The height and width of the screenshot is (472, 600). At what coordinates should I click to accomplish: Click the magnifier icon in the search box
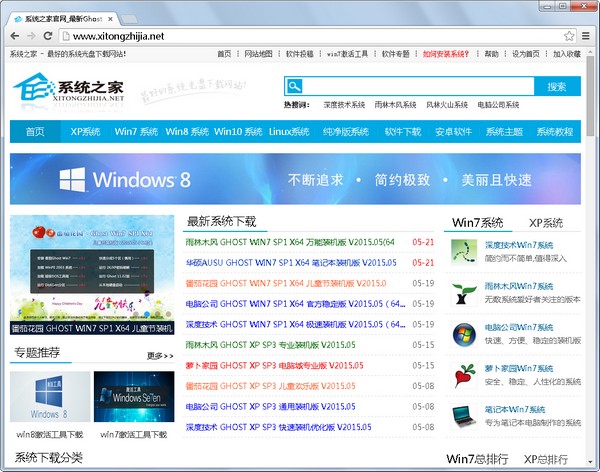click(x=295, y=86)
